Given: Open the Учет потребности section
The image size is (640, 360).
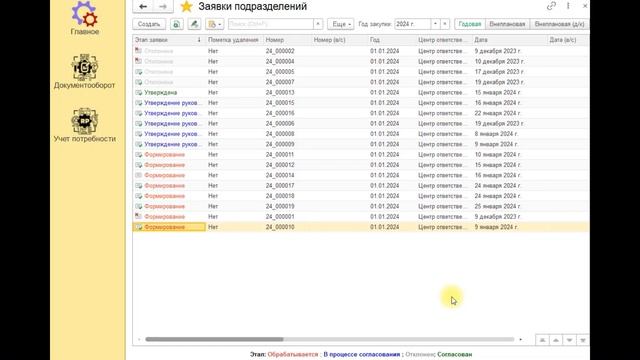Looking at the screenshot, I should pos(84,125).
